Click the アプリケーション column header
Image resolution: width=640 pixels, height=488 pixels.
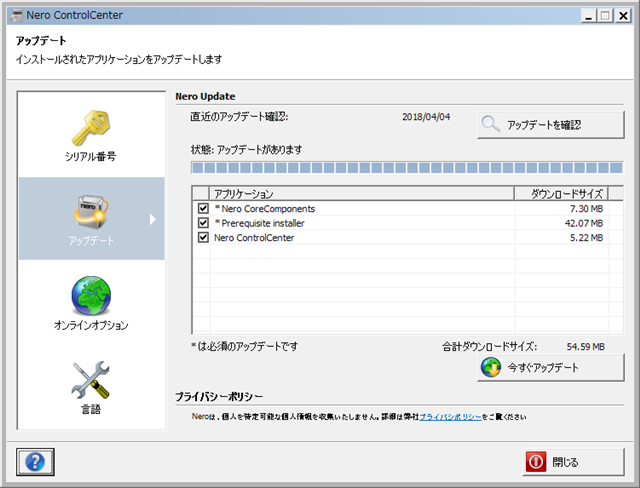coord(361,193)
